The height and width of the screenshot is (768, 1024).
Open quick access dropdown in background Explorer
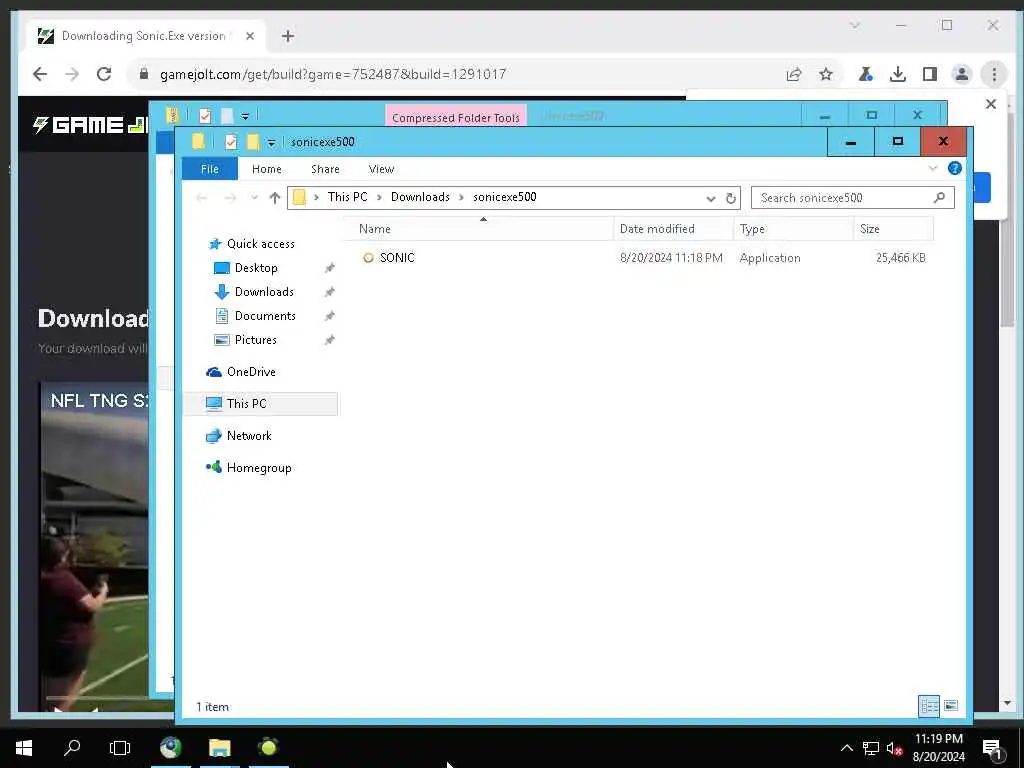245,116
